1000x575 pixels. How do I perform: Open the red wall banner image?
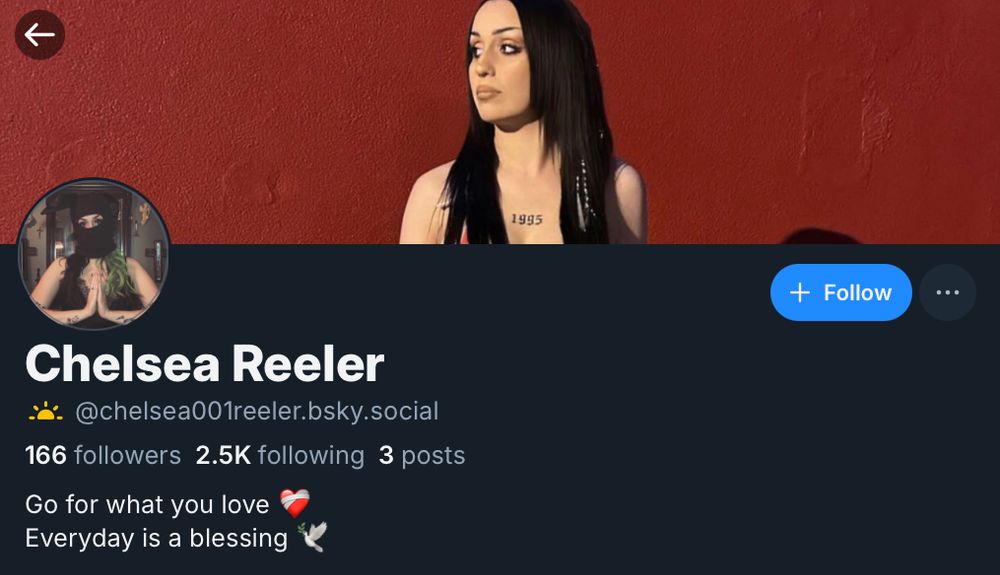point(500,122)
